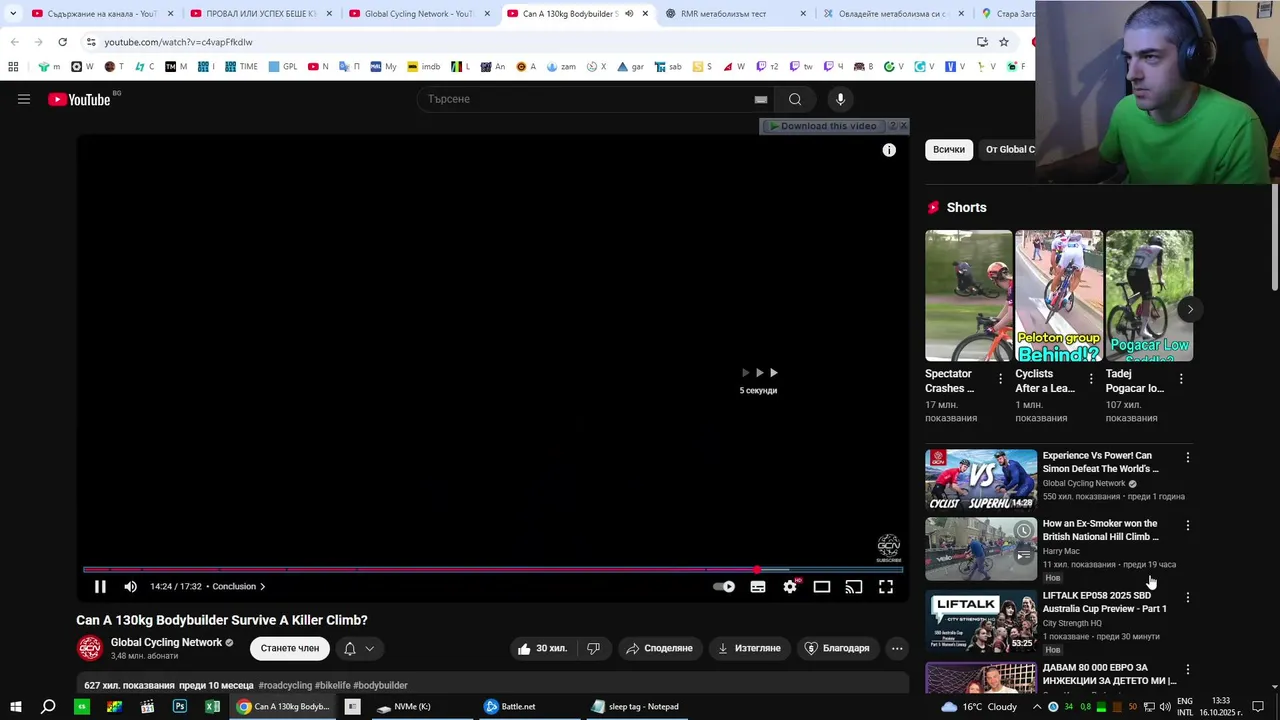1280x720 pixels.
Task: Open YouTube guide hamburger menu
Action: [x=24, y=99]
